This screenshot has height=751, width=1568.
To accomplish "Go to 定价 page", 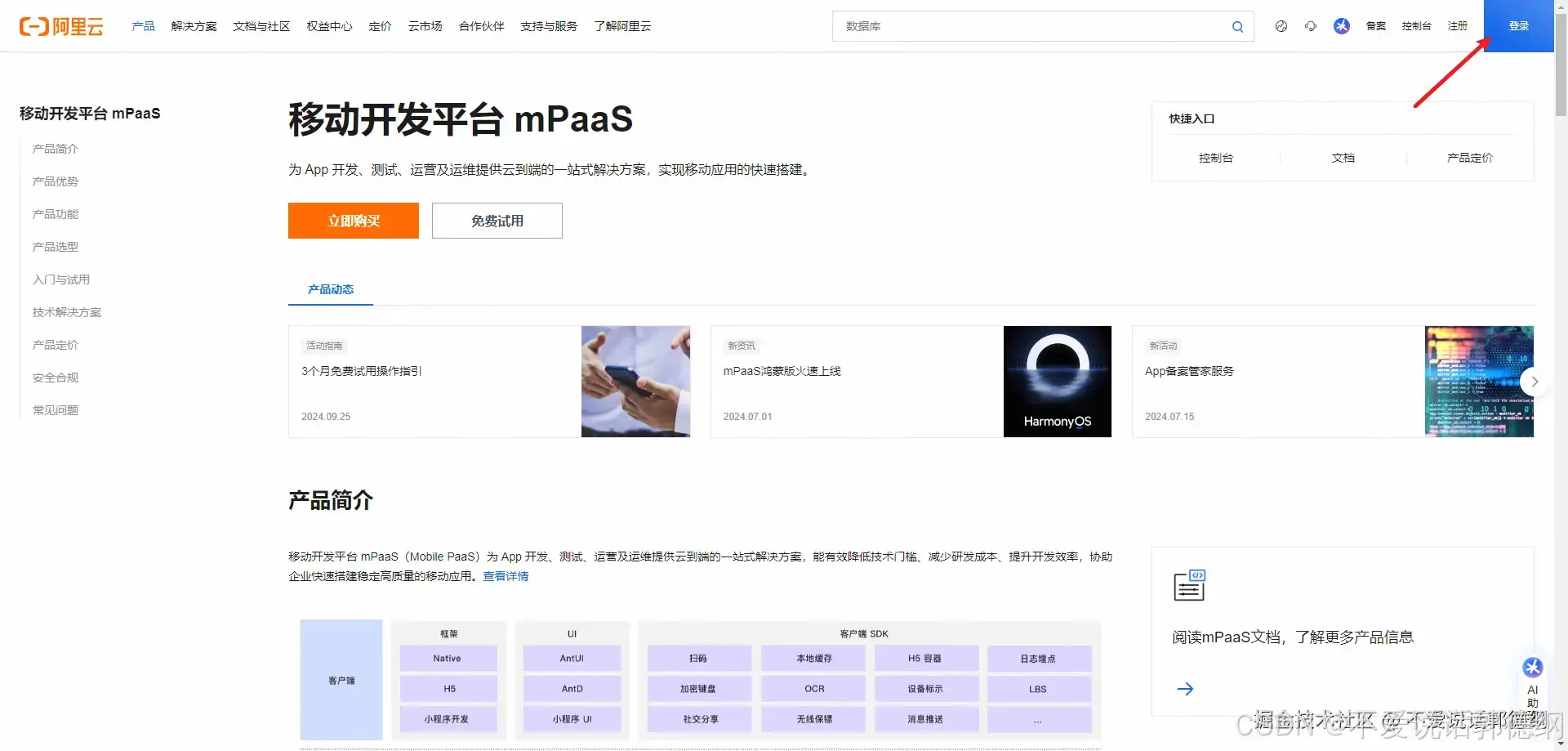I will pos(380,26).
